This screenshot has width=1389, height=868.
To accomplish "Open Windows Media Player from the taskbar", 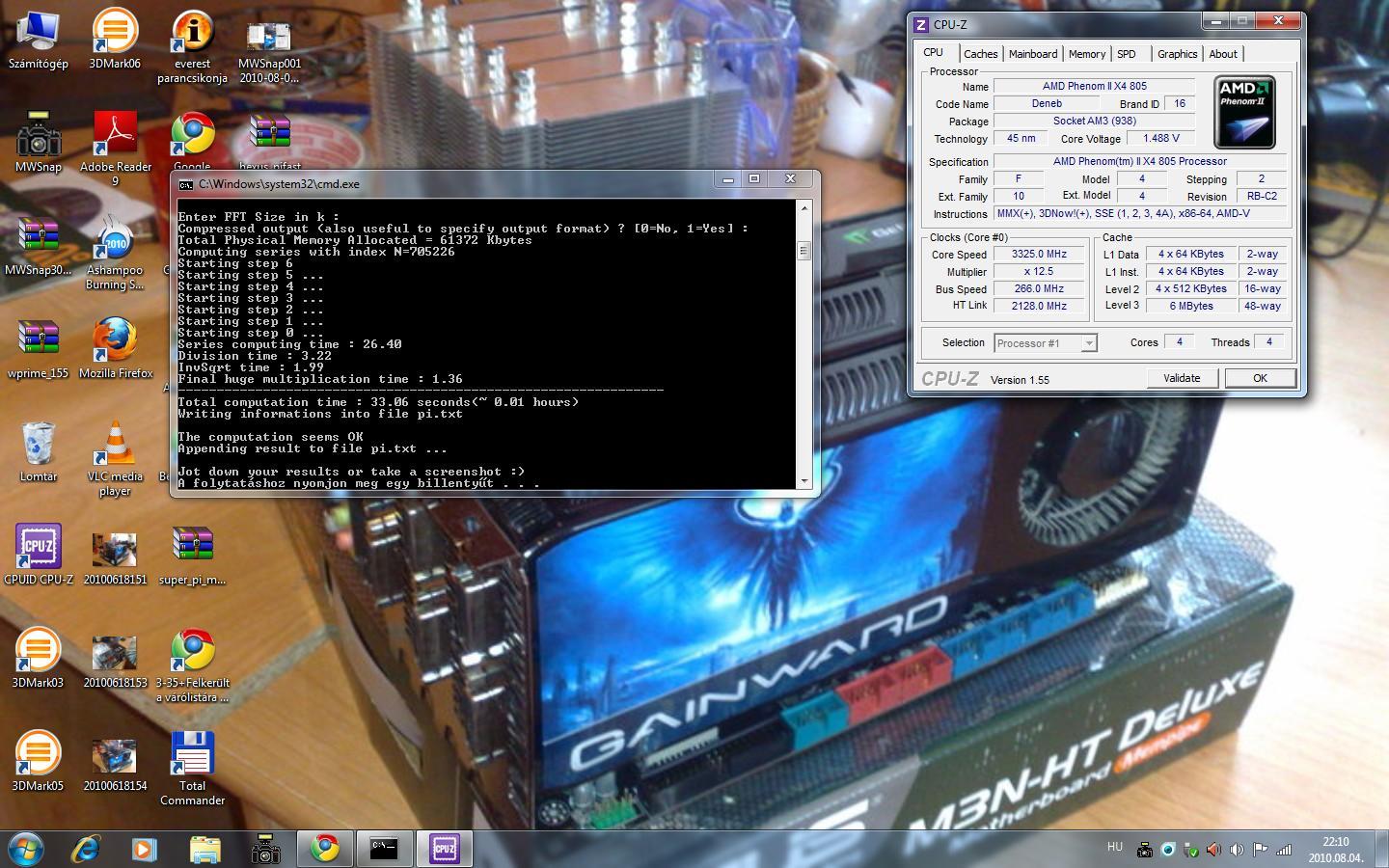I will pyautogui.click(x=144, y=849).
